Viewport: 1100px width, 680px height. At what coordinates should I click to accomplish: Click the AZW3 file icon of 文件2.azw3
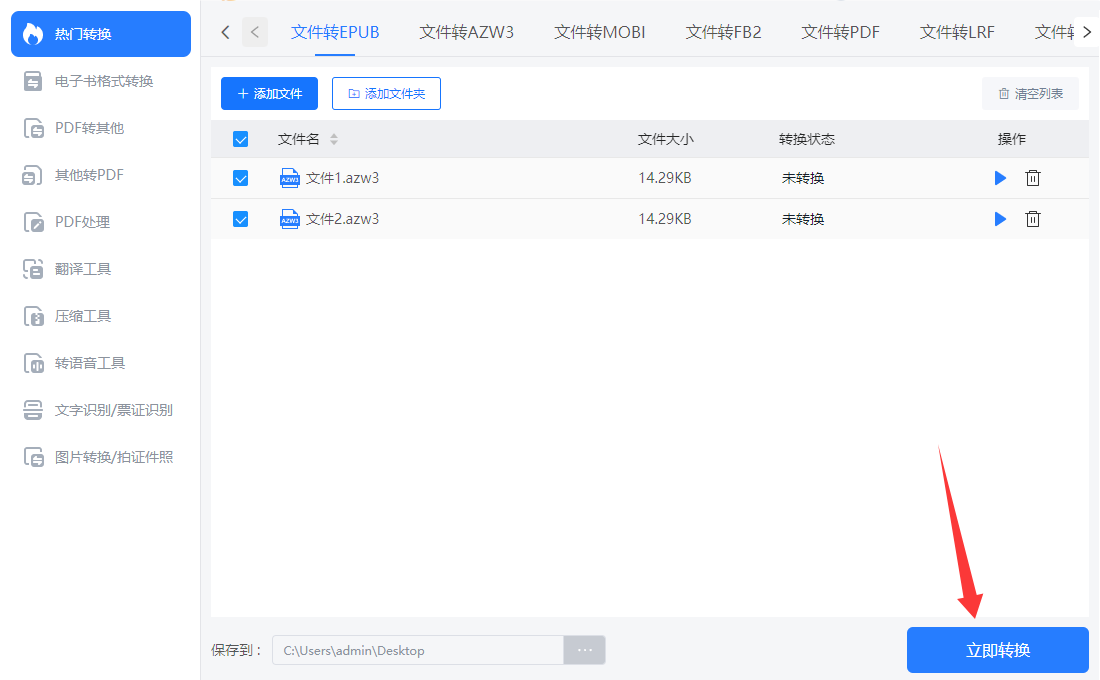point(290,220)
